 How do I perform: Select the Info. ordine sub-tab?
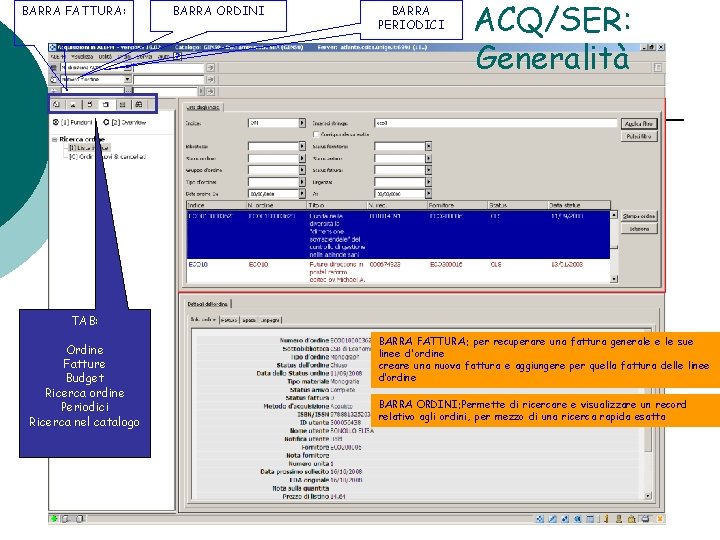pyautogui.click(x=203, y=320)
